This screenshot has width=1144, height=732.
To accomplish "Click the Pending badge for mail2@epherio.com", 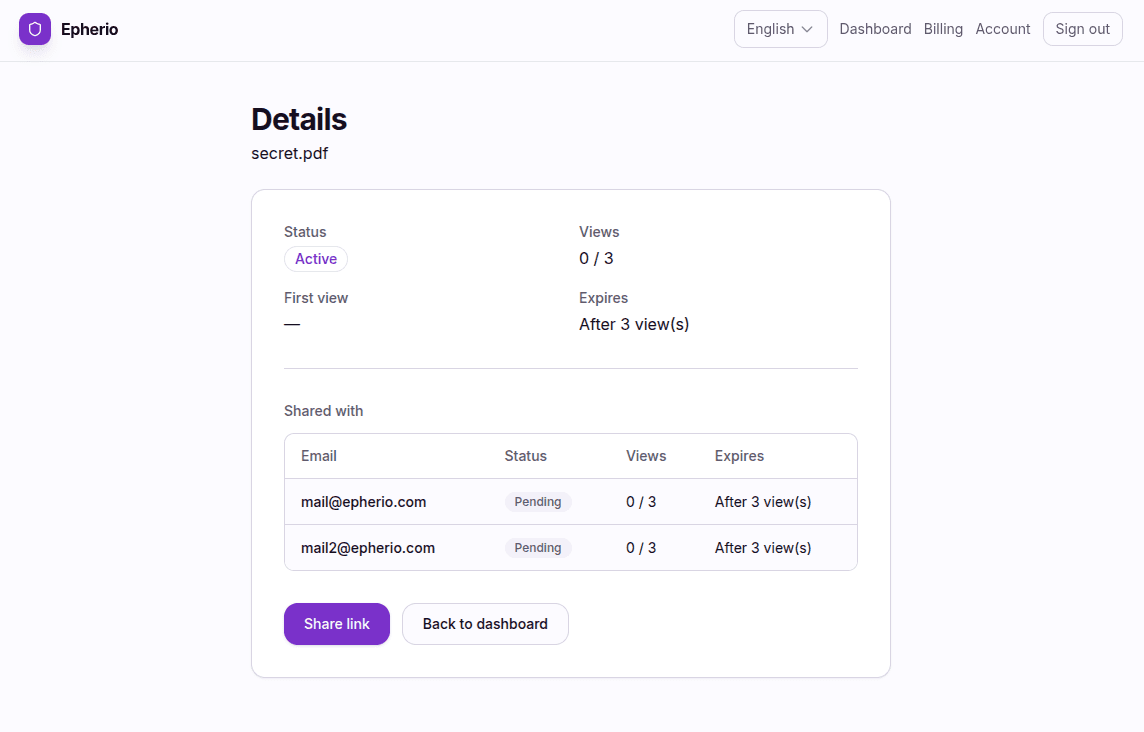I will click(537, 547).
